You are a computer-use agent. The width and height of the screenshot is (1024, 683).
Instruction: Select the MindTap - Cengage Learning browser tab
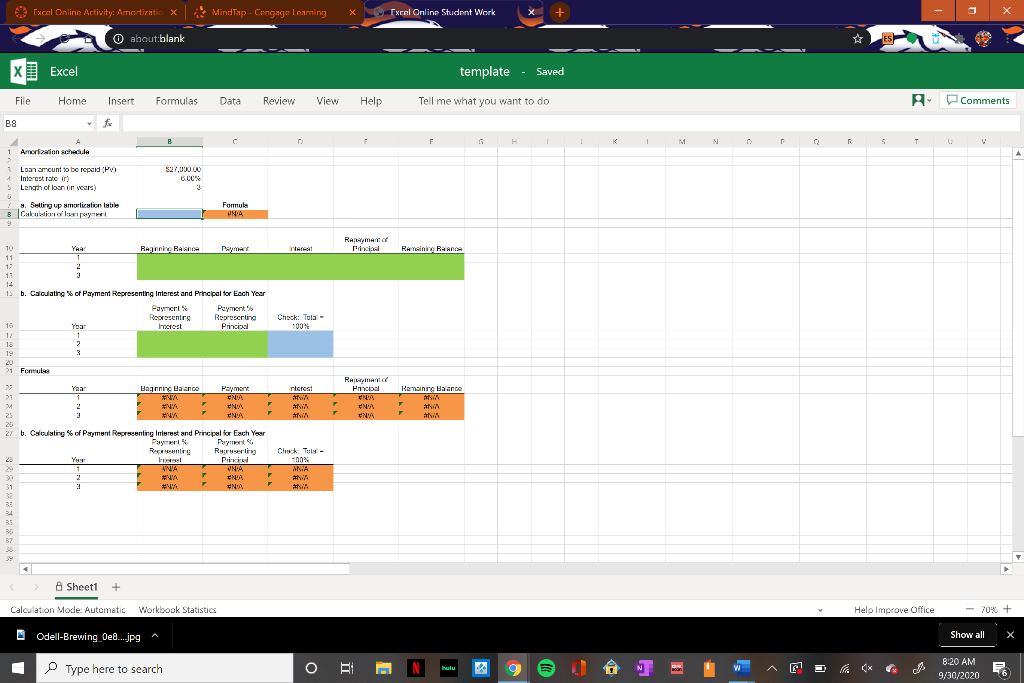coord(264,11)
